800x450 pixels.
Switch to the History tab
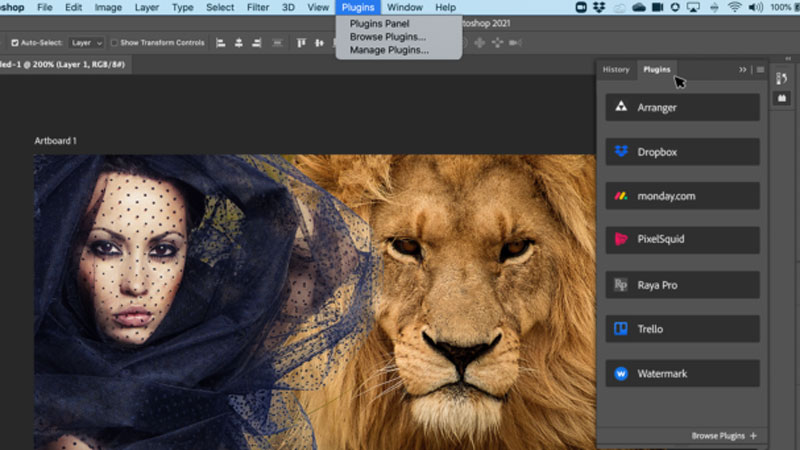coord(616,70)
